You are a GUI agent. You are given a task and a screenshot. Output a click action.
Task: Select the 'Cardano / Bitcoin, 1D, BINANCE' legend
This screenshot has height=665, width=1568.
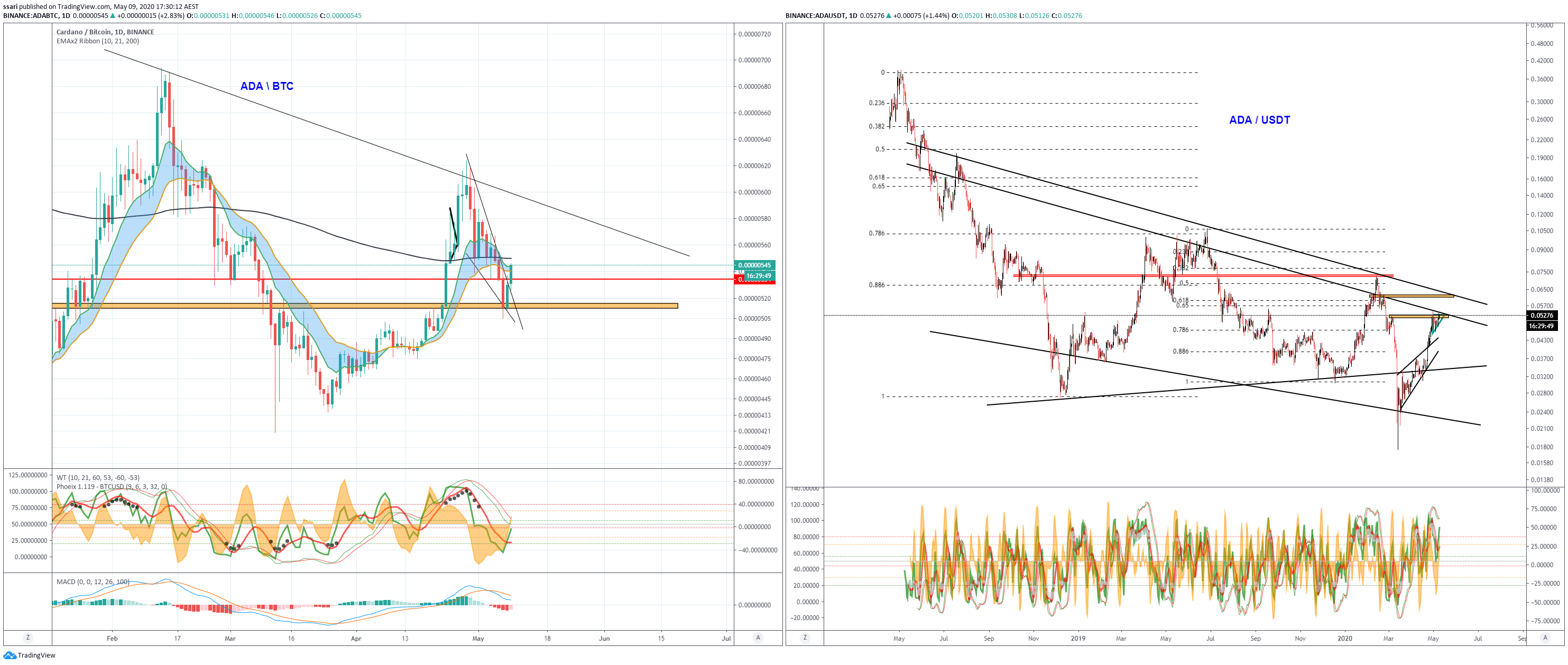(x=105, y=32)
